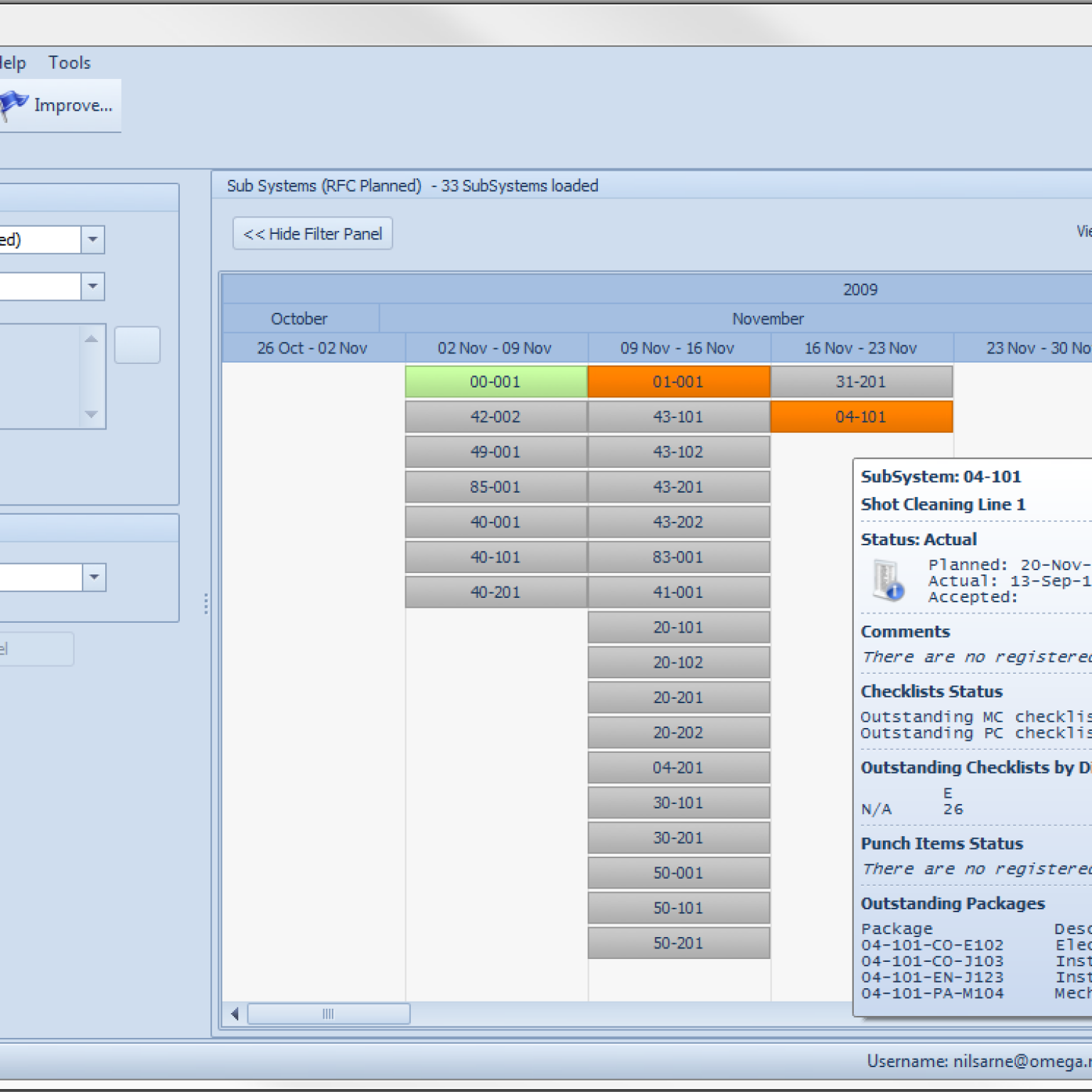Click the October month header

click(x=300, y=318)
